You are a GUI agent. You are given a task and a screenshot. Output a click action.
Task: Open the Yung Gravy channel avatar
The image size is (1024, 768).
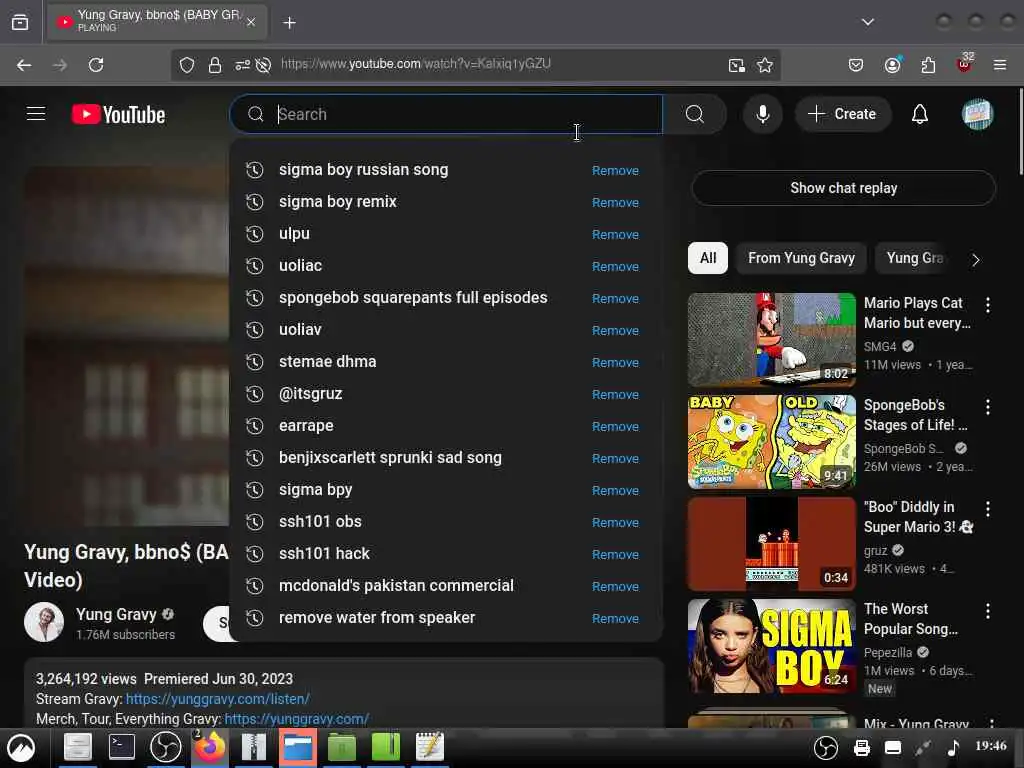pos(44,622)
